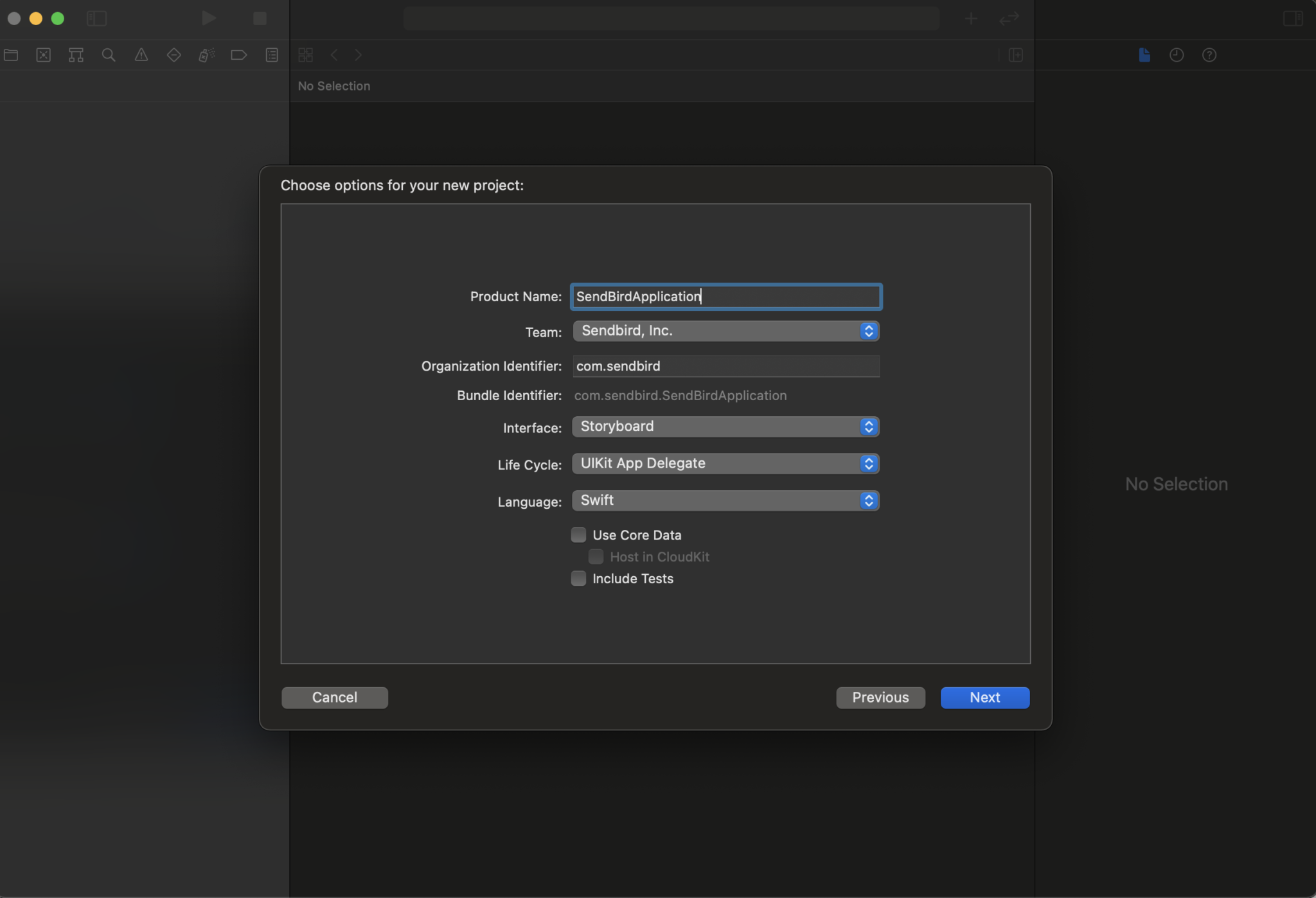The image size is (1316, 898).
Task: Open the Life Cycle dropdown
Action: (726, 464)
